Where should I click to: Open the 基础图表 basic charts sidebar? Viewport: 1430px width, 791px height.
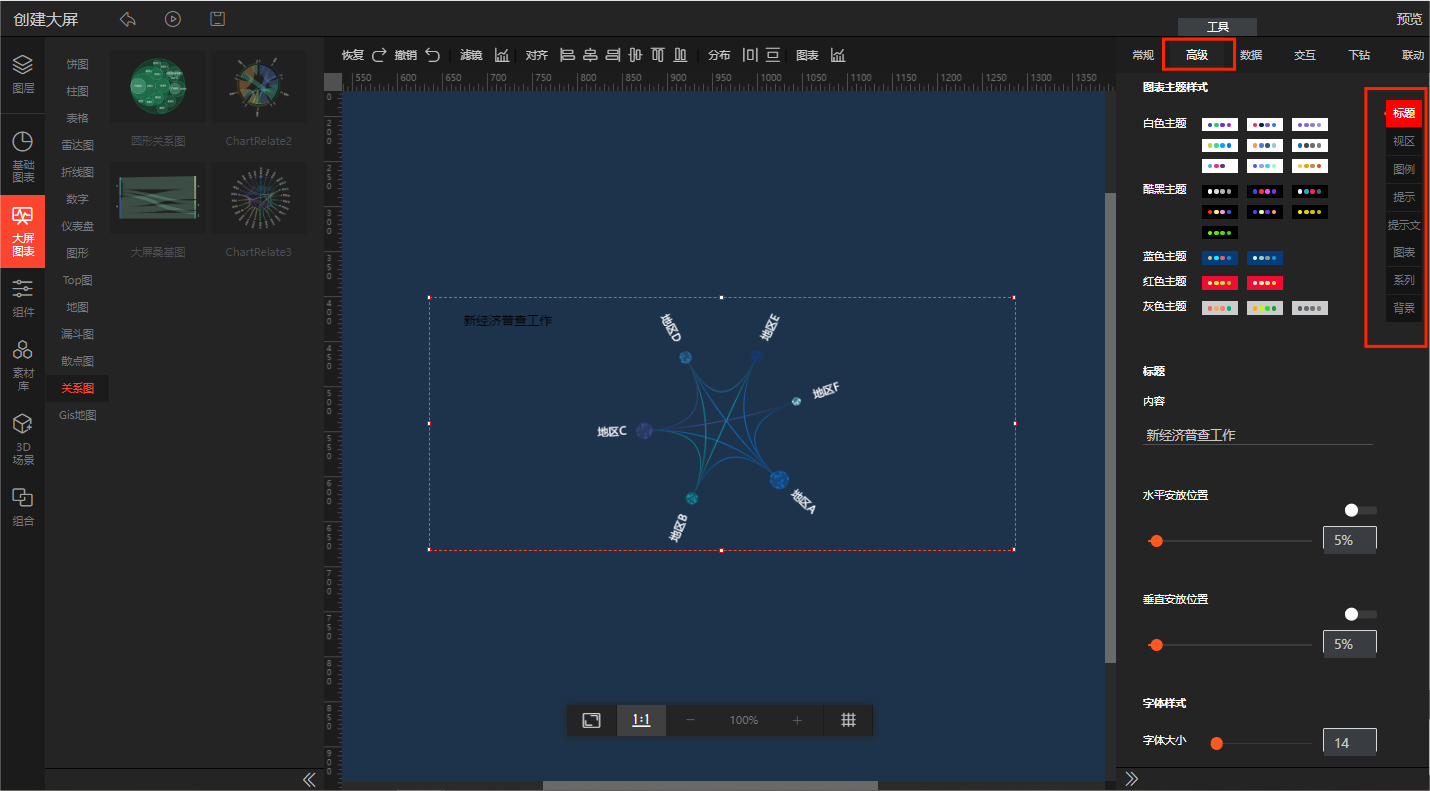(x=22, y=157)
